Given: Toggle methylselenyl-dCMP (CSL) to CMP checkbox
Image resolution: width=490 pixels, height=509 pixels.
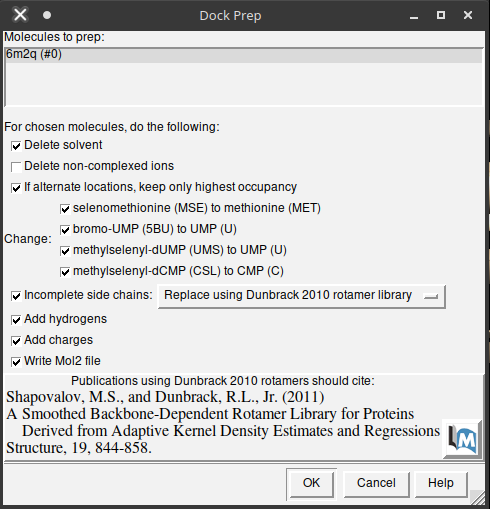Looking at the screenshot, I should [65, 272].
